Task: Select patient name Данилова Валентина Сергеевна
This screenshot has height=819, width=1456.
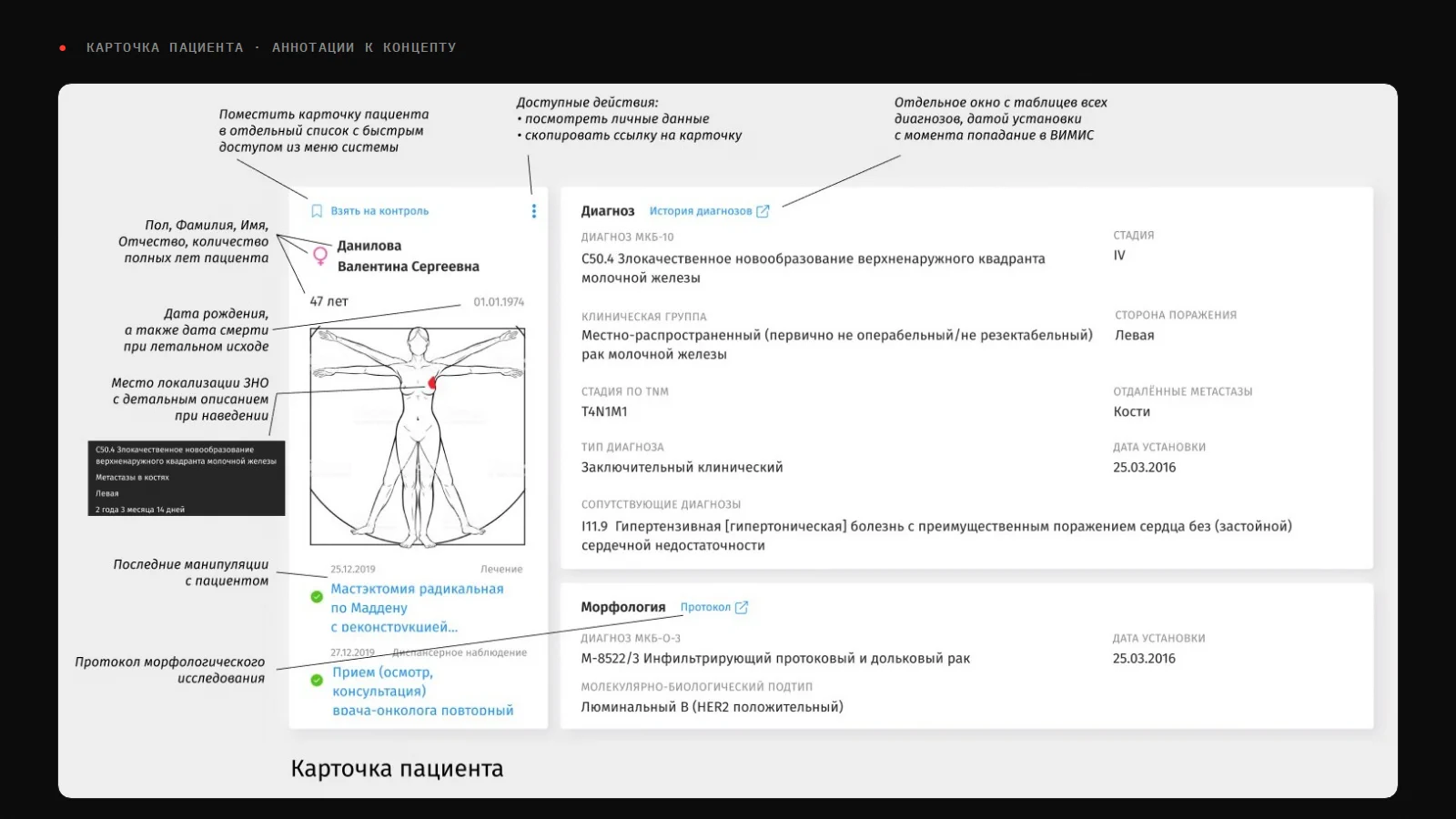Action: click(408, 256)
